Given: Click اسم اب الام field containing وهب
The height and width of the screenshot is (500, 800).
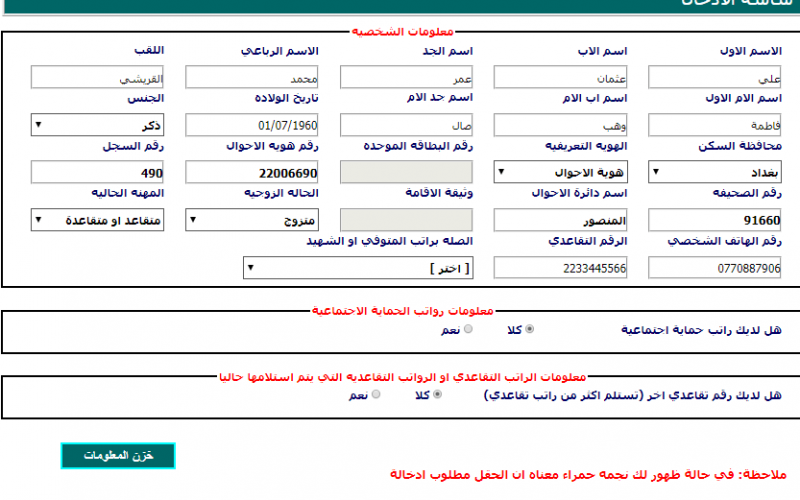Looking at the screenshot, I should click(560, 125).
